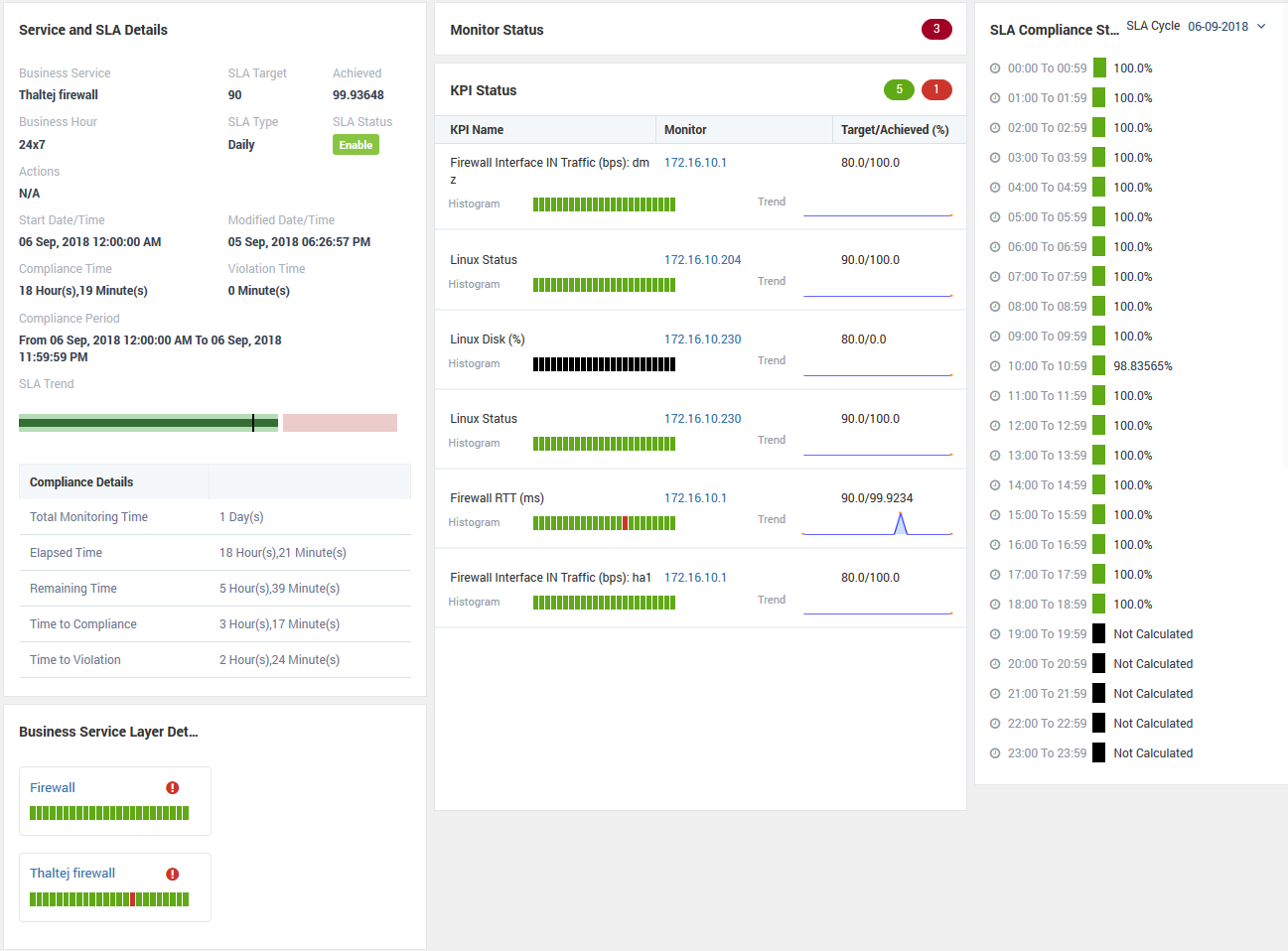This screenshot has height=951, width=1288.
Task: Click clock icon for 05:00 To 05:59
Action: 995,217
